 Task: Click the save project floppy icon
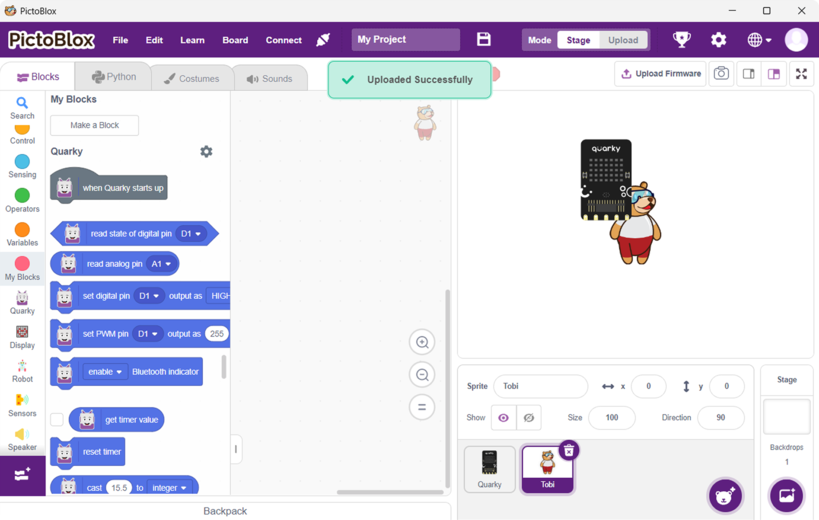[484, 39]
